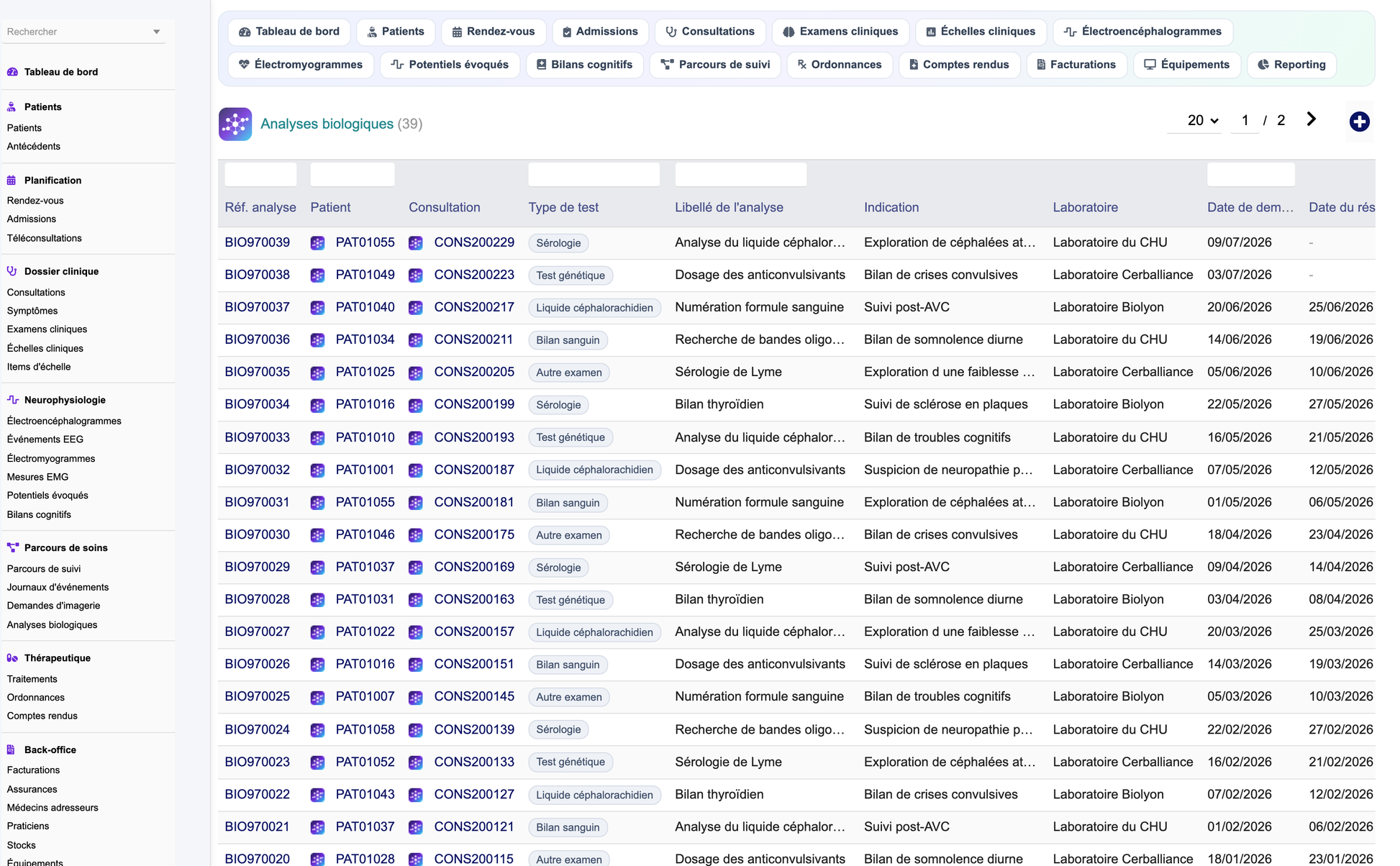Click the Patients section icon in sidebar
Viewport: 1400px width, 866px height.
click(x=12, y=106)
